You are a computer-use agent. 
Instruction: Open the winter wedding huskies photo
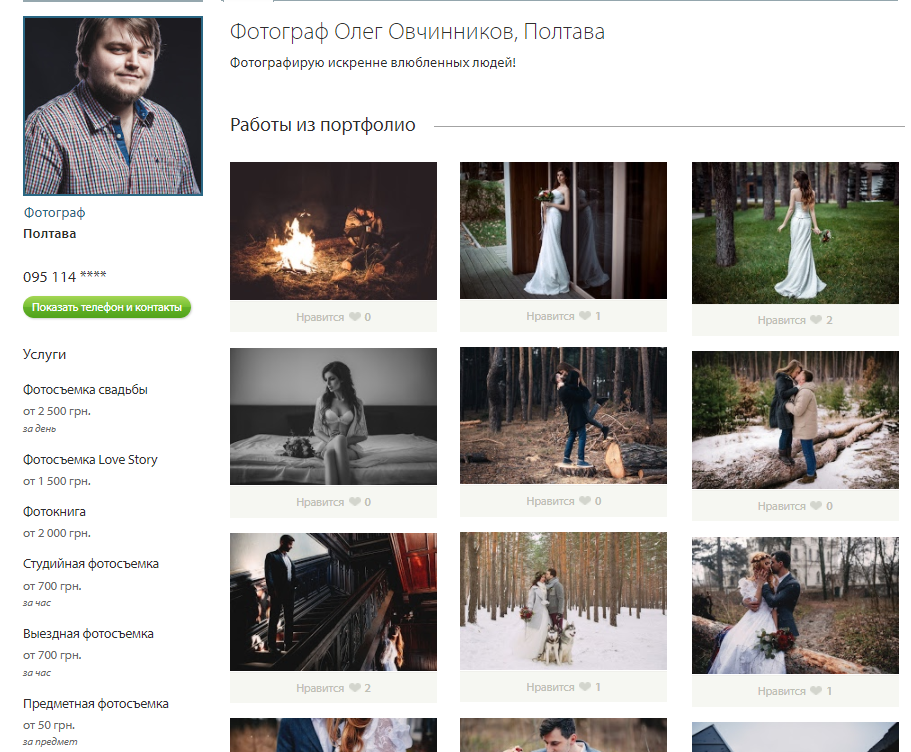pyautogui.click(x=563, y=600)
